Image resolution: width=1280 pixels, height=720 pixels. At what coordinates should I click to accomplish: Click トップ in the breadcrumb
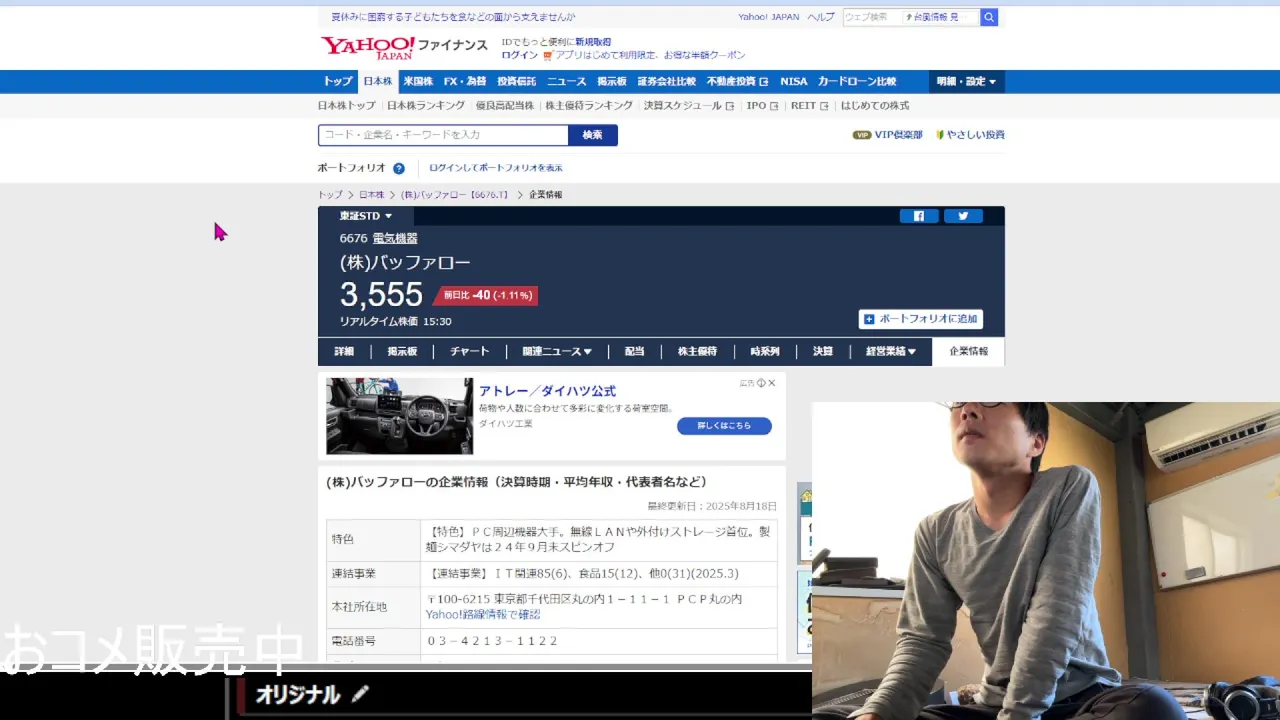[330, 195]
